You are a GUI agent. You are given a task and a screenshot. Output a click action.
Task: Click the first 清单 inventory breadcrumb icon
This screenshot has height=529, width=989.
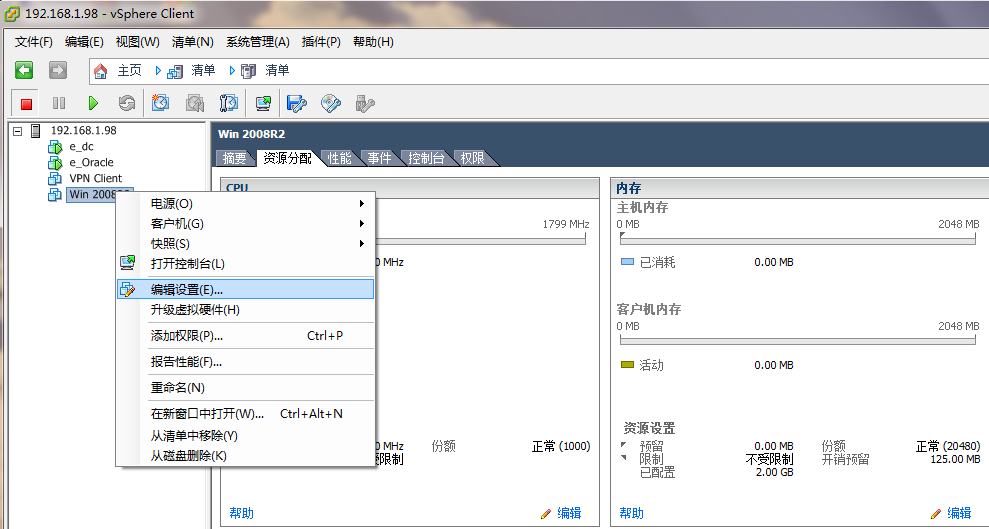pyautogui.click(x=175, y=71)
